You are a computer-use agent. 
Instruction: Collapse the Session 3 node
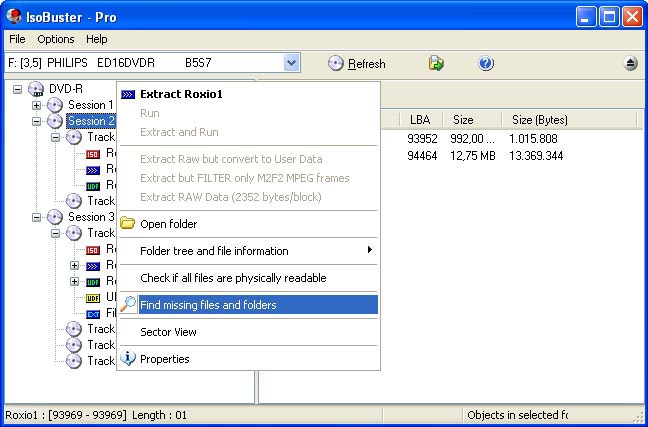coord(36,217)
